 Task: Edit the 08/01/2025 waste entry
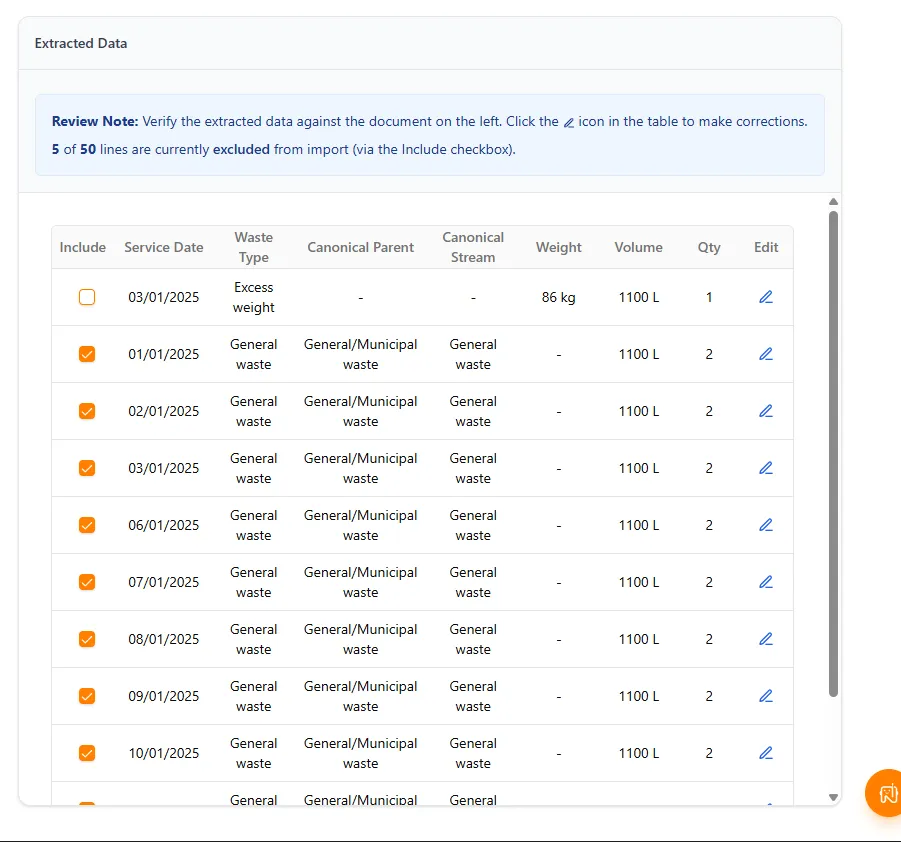click(765, 639)
